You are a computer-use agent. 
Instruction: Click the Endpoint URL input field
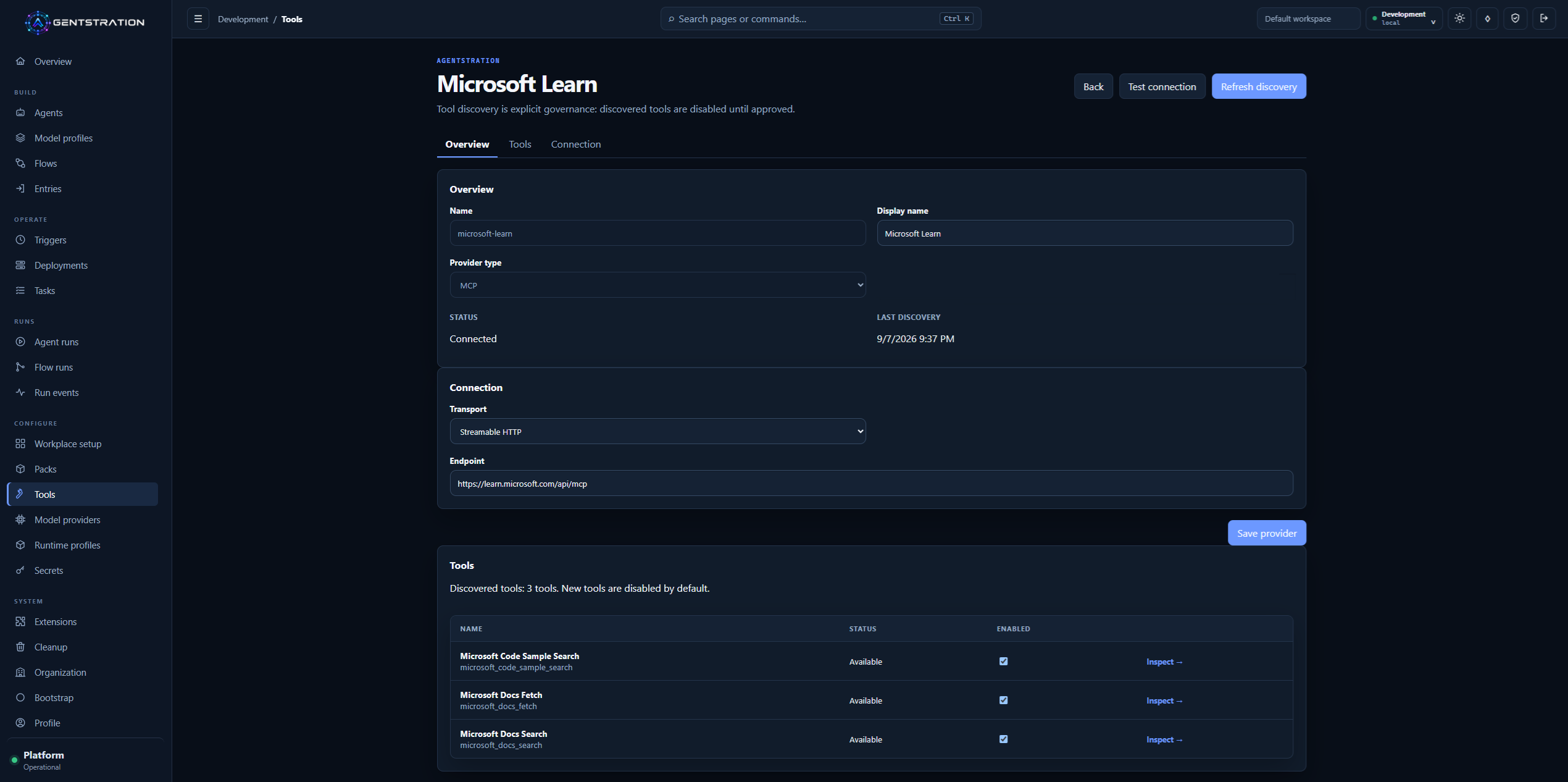pos(871,483)
